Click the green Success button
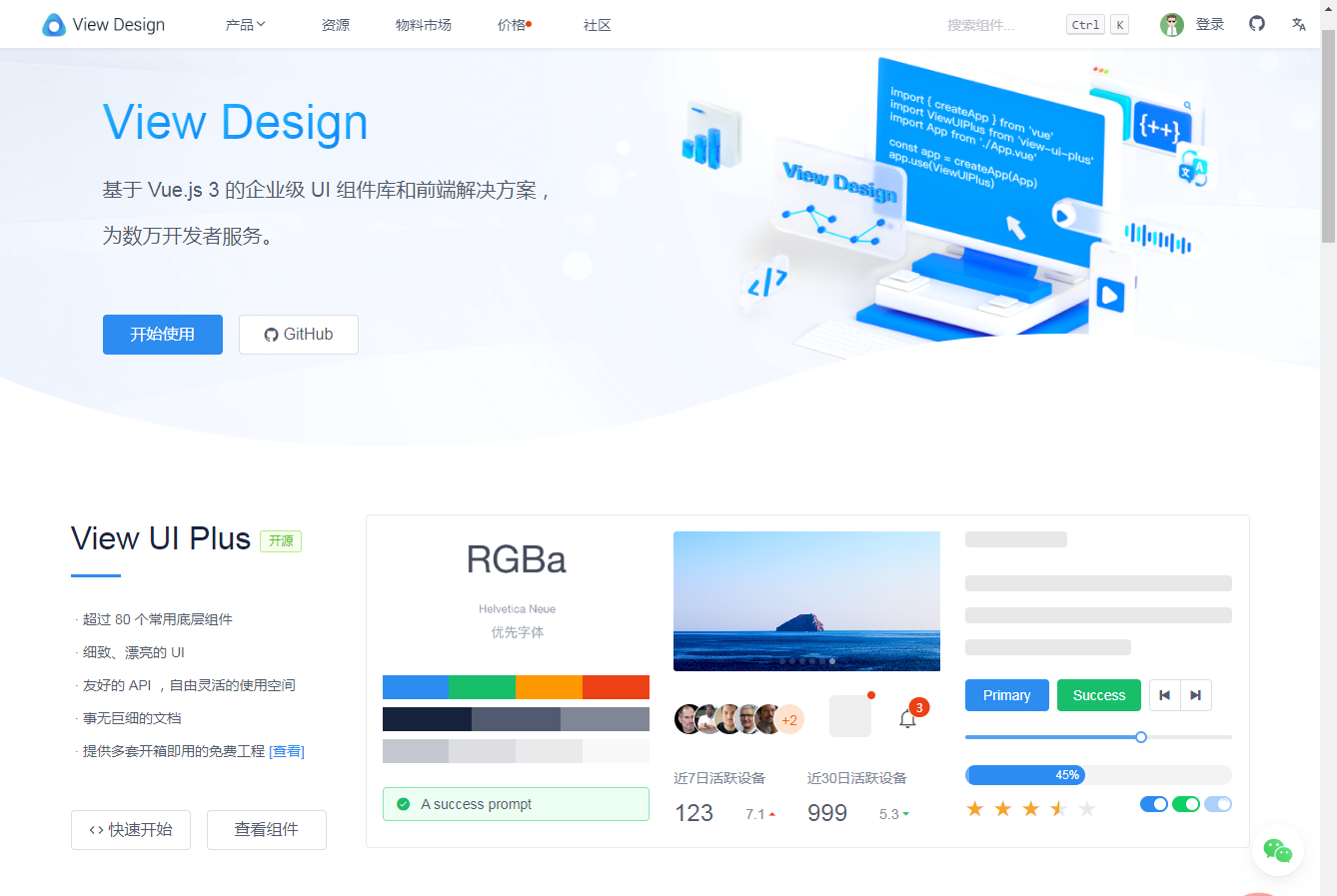 [1099, 695]
